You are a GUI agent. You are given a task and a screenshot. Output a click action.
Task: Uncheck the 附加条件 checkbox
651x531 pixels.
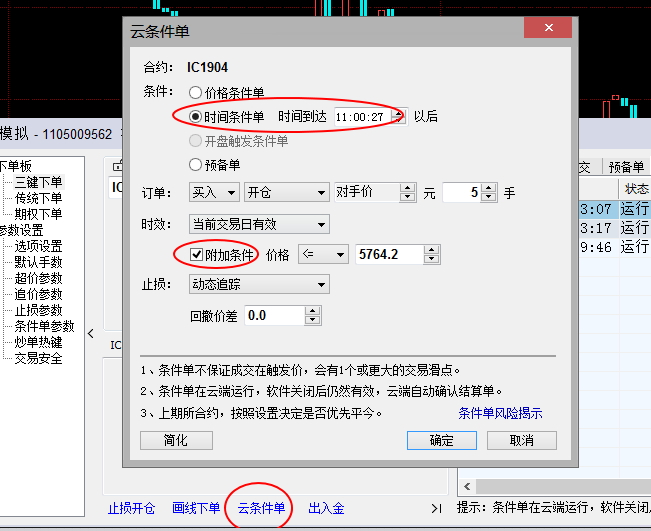coord(182,255)
